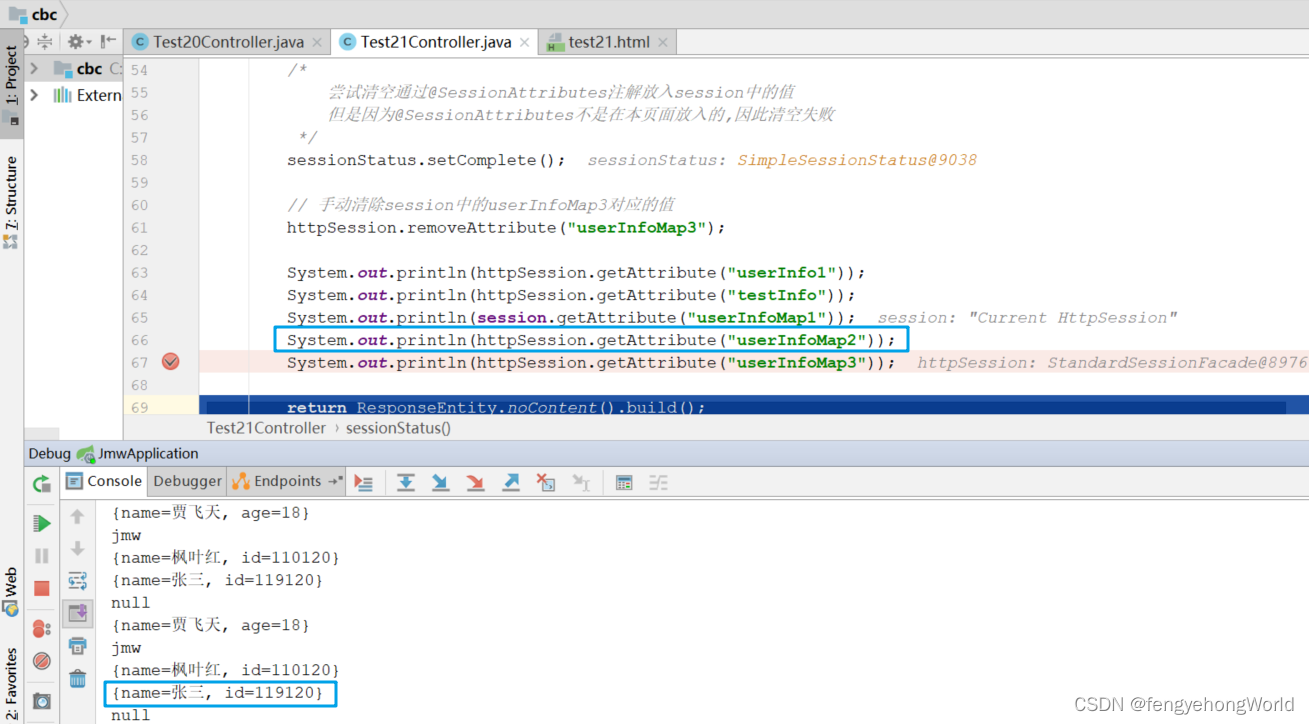This screenshot has height=724, width=1309.
Task: Click Test21Controller in editor breadcrumb
Action: point(266,428)
